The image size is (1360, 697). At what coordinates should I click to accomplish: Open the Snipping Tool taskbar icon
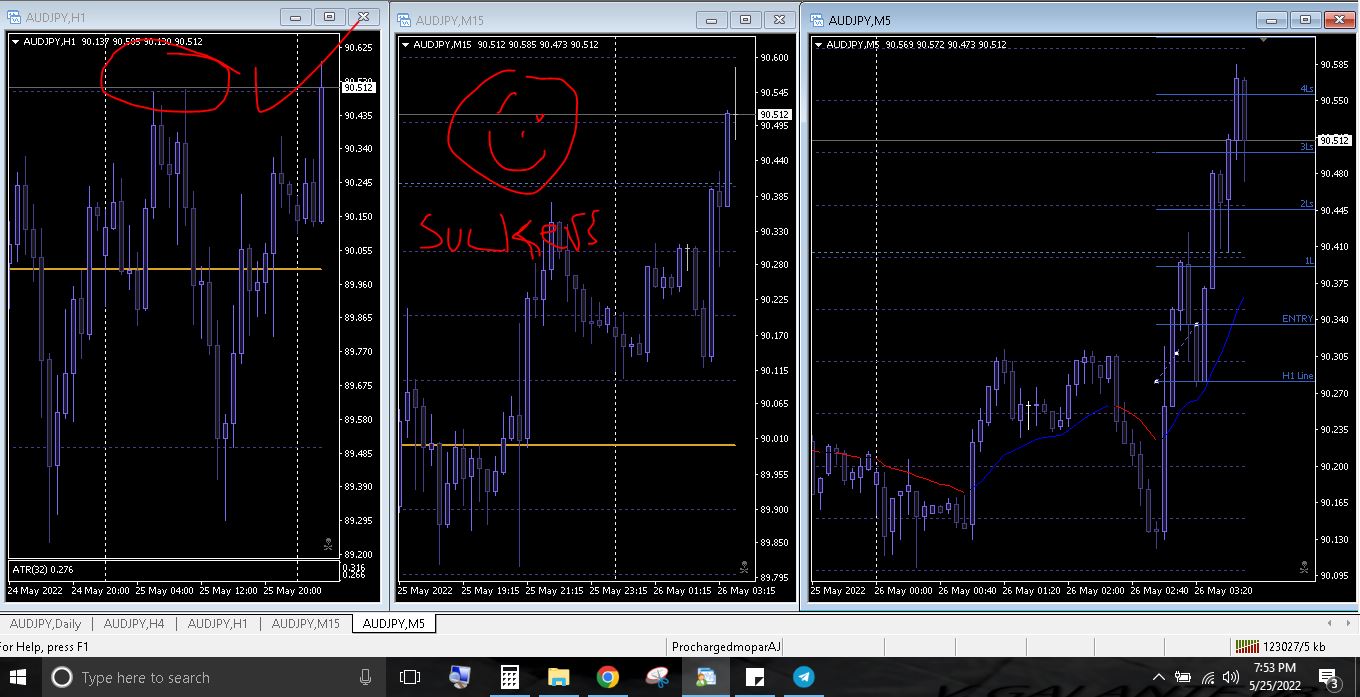656,677
